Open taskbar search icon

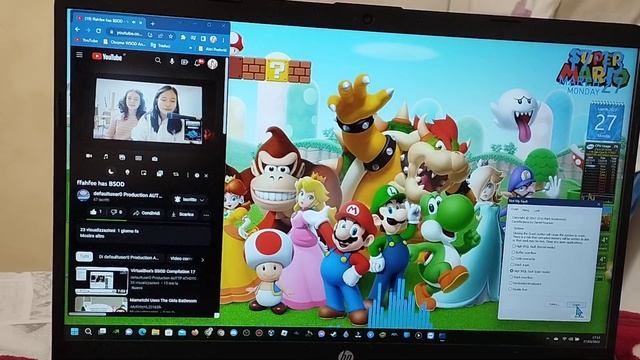click(x=88, y=331)
